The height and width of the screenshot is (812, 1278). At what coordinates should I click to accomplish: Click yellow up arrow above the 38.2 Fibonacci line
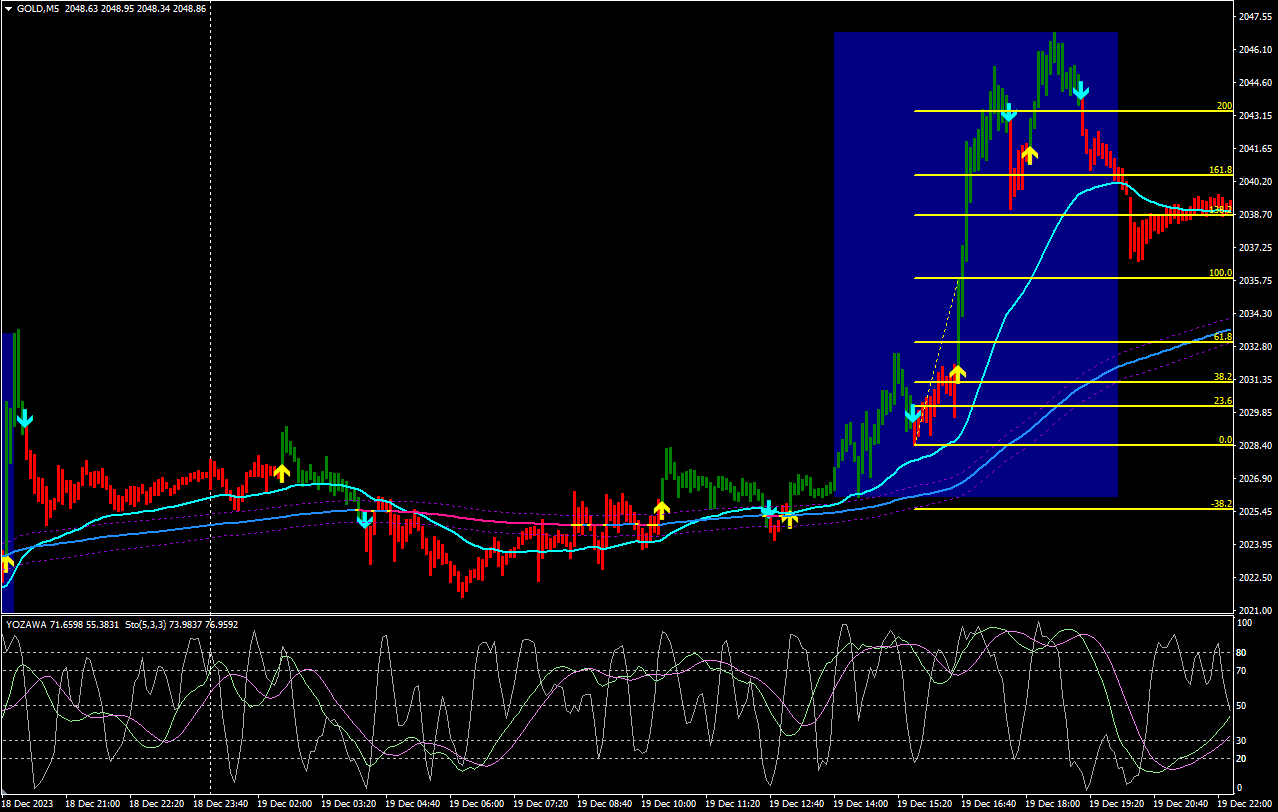coord(957,374)
